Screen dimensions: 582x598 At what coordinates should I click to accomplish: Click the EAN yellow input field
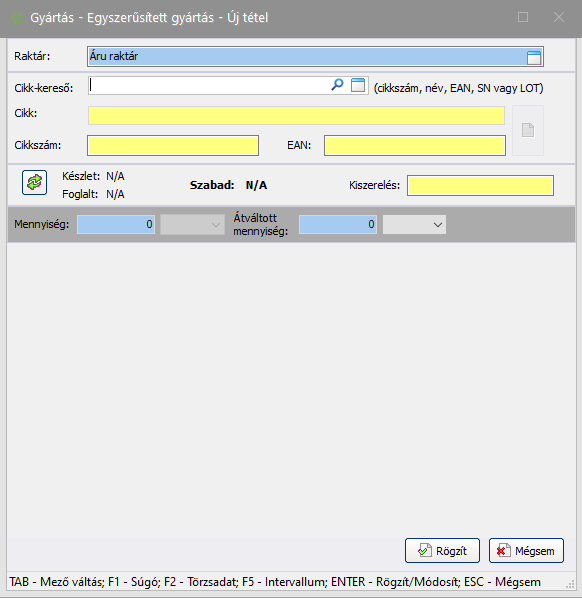tap(415, 145)
